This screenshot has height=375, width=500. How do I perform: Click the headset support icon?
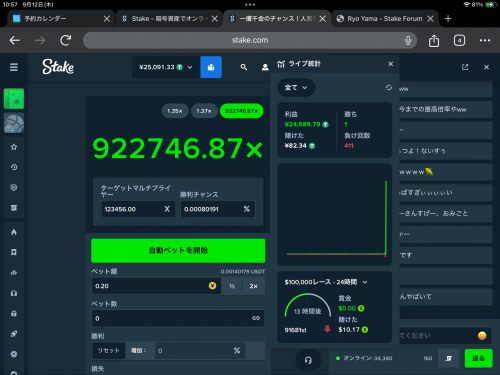[x=308, y=360]
